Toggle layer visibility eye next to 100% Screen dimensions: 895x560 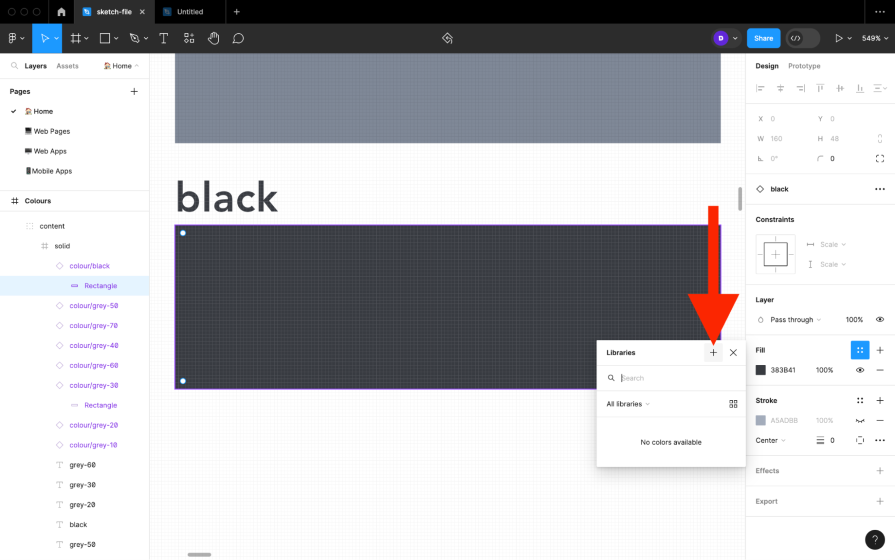tap(880, 320)
